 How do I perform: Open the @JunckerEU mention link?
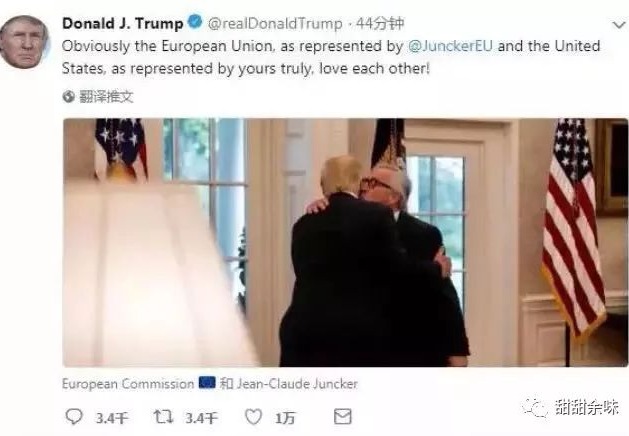pyautogui.click(x=450, y=46)
